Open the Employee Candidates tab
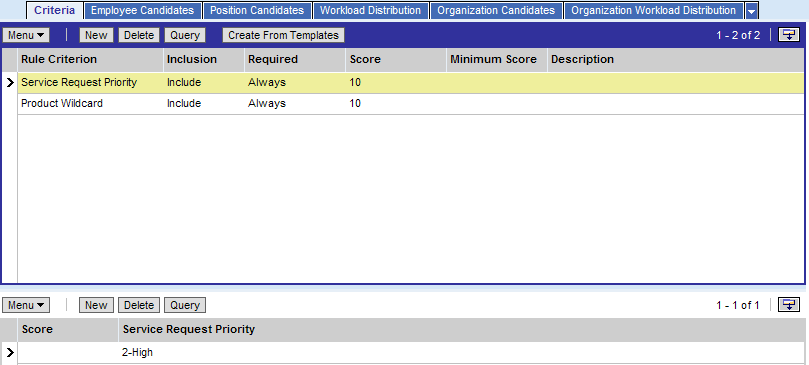809x365 pixels. tap(142, 10)
